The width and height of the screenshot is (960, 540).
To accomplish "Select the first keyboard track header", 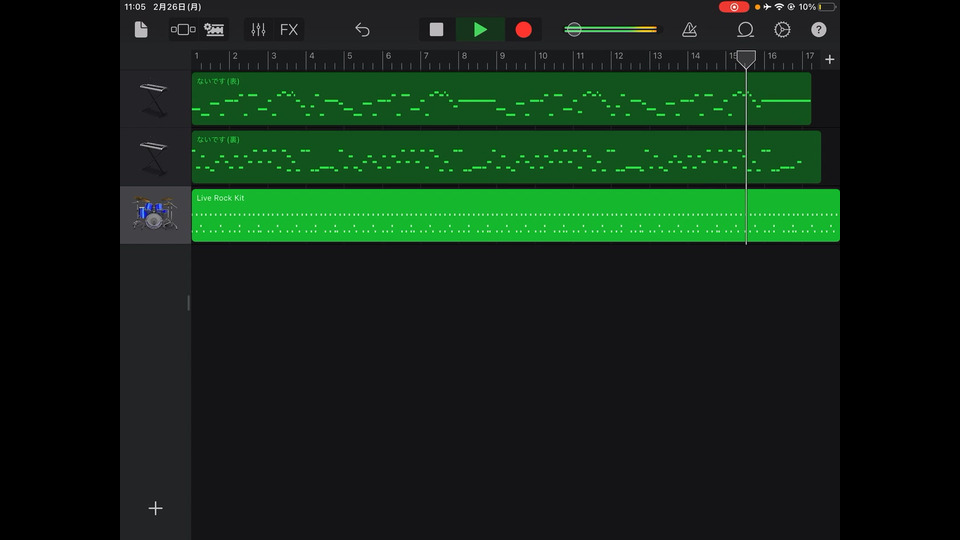I will tap(156, 99).
